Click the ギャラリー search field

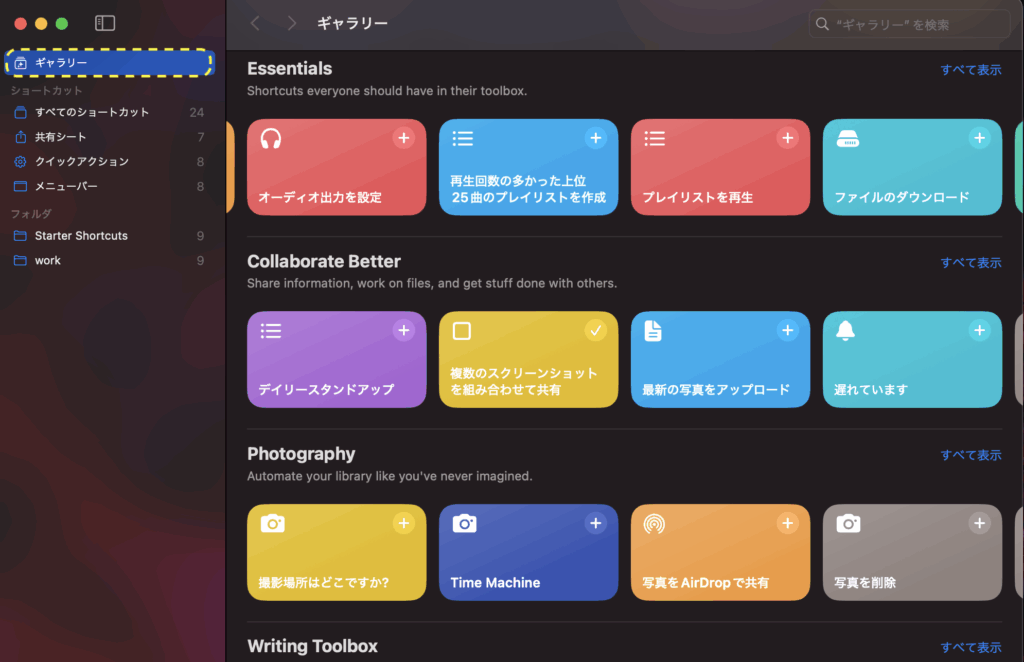click(x=910, y=23)
